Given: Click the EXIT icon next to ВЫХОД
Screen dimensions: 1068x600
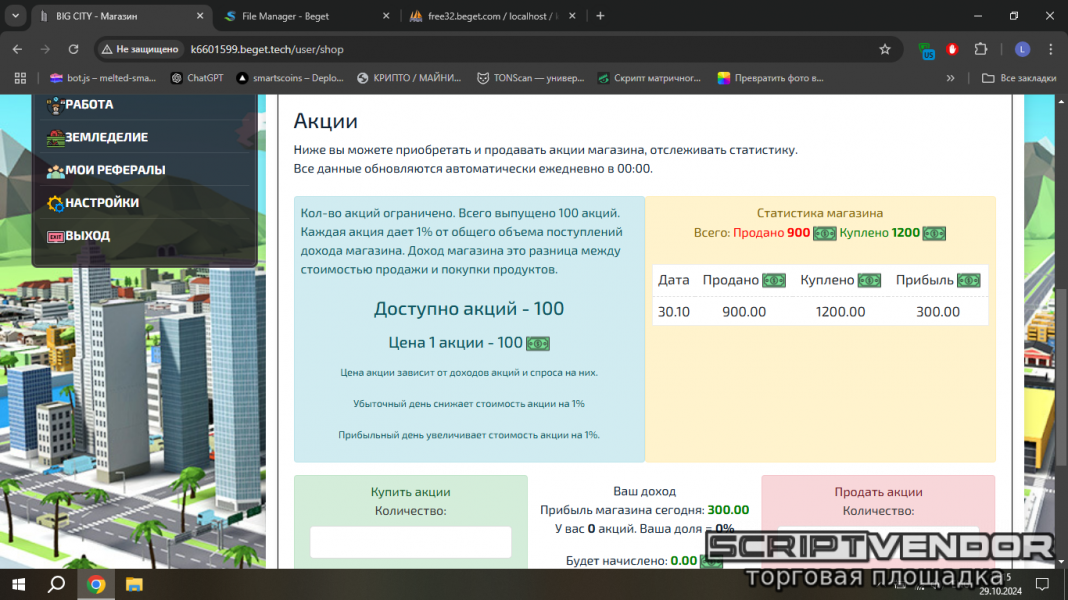Looking at the screenshot, I should [56, 235].
